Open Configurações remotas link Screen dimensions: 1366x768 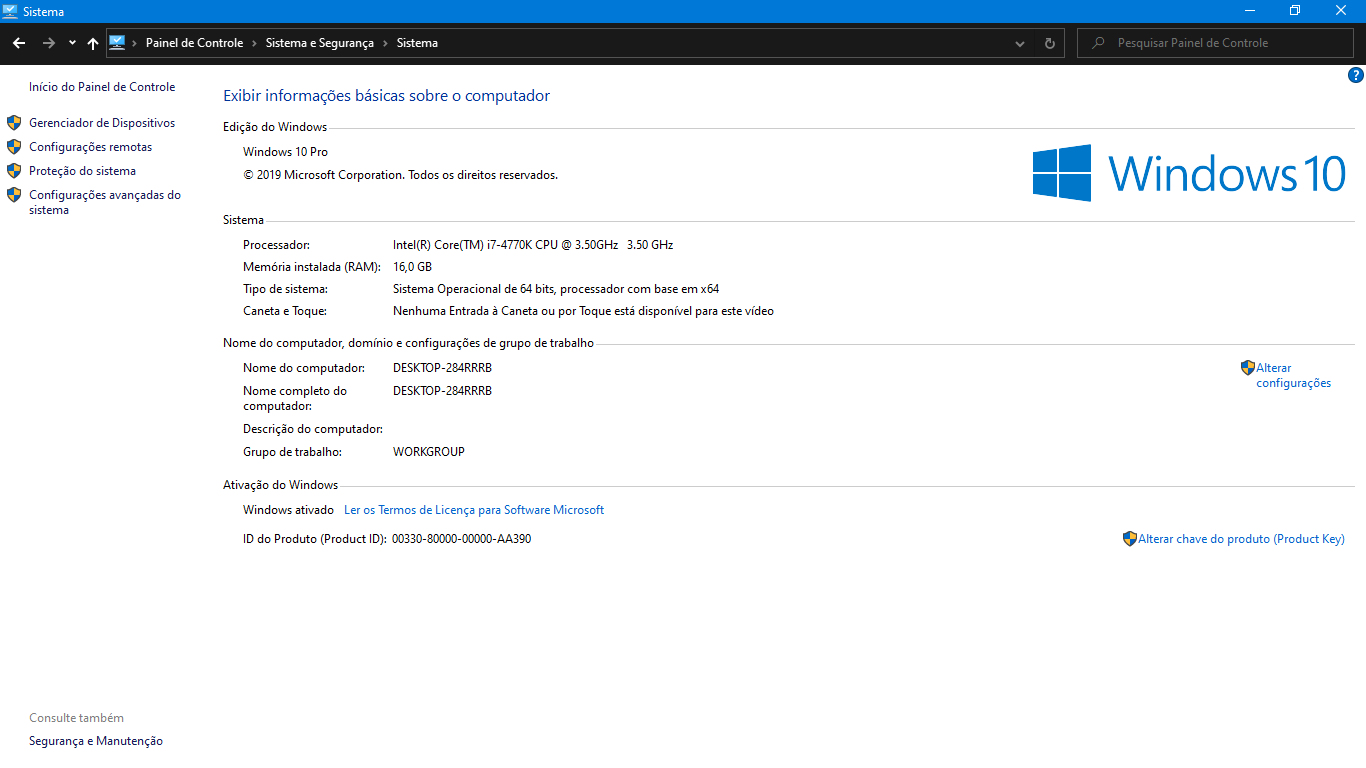click(91, 147)
